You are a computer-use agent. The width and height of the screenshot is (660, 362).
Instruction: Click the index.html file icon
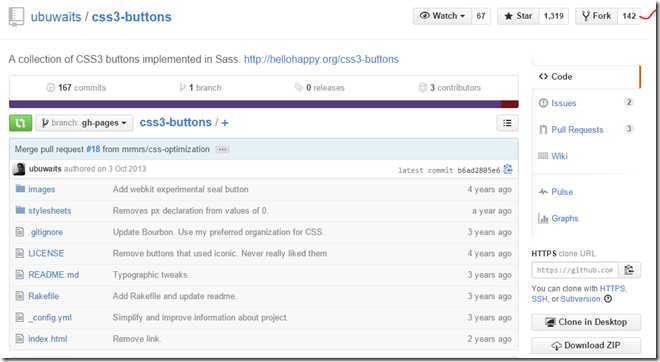[x=20, y=338]
